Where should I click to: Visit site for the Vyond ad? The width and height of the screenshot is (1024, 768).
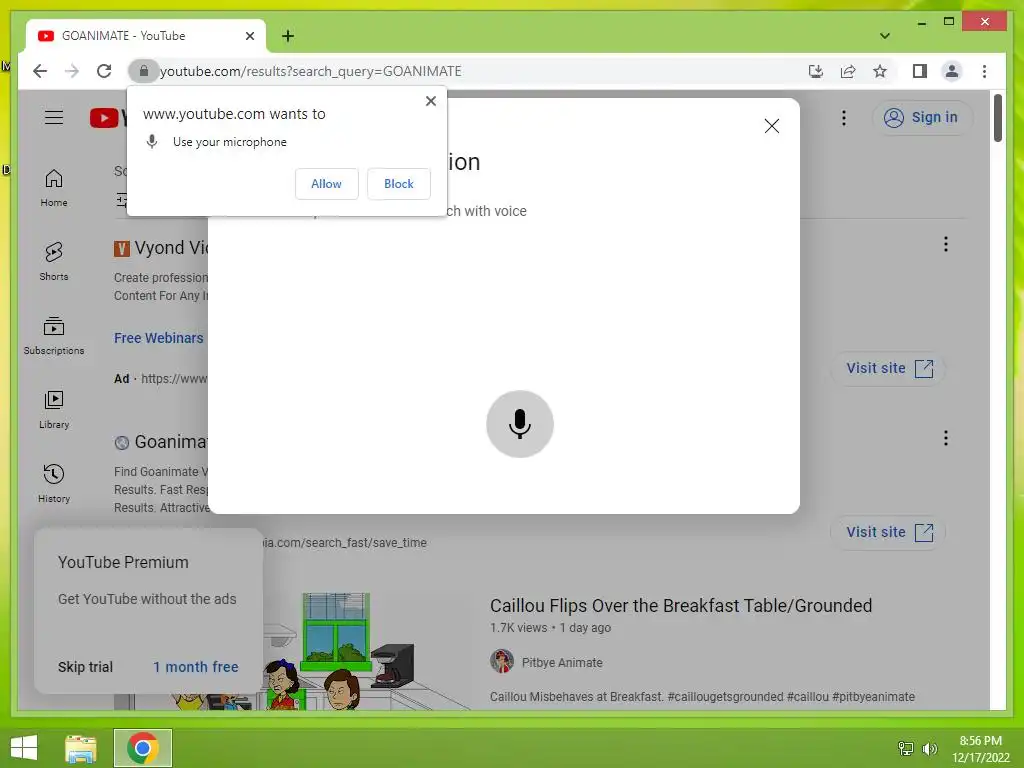pyautogui.click(x=889, y=368)
